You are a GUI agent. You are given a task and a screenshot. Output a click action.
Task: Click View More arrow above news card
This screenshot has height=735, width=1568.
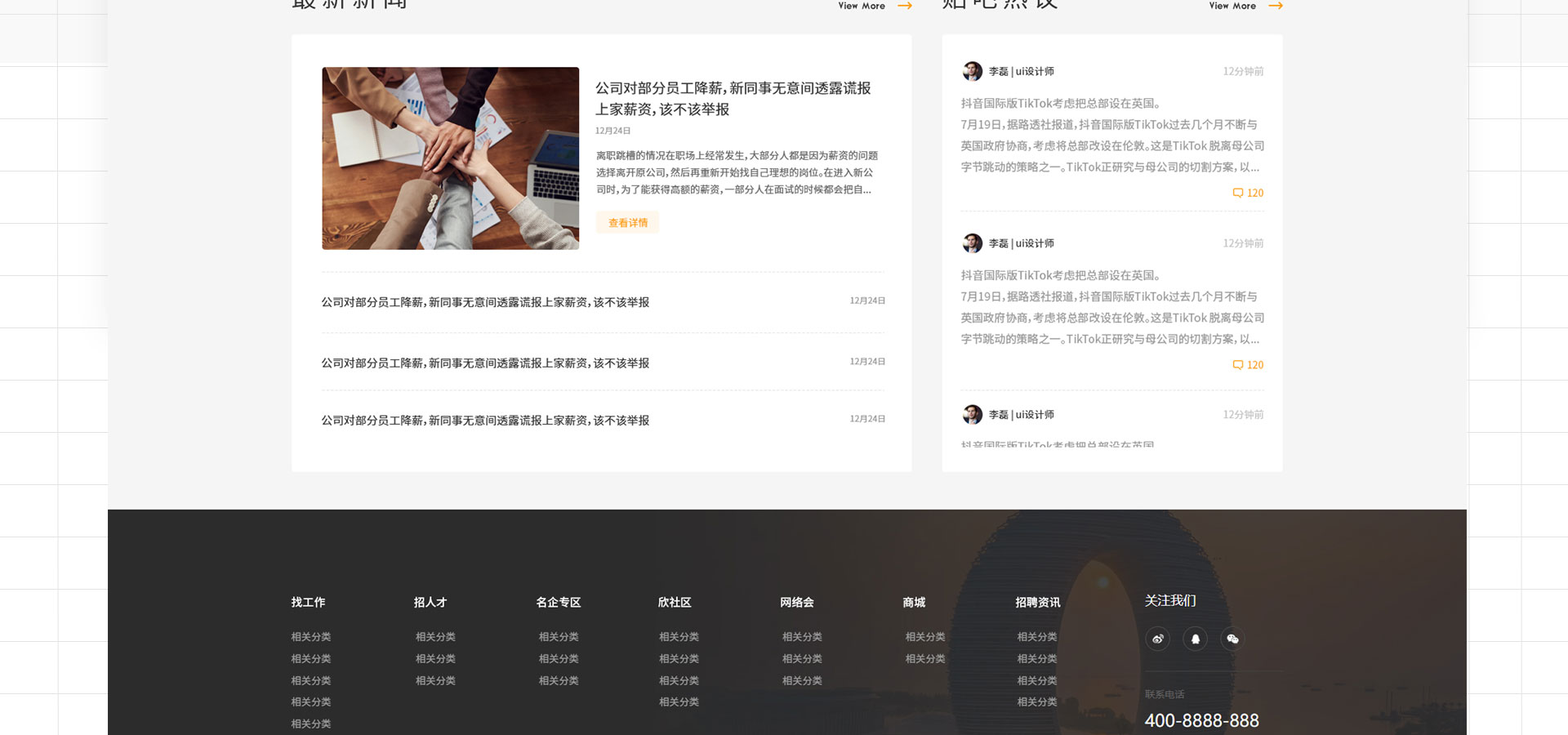[x=904, y=6]
